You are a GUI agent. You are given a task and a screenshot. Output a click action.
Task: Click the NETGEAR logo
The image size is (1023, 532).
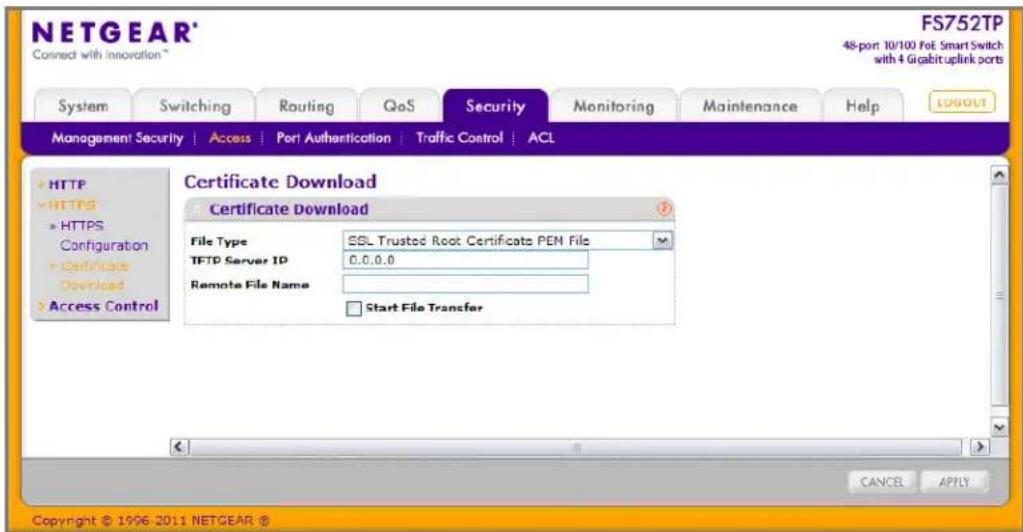click(115, 33)
